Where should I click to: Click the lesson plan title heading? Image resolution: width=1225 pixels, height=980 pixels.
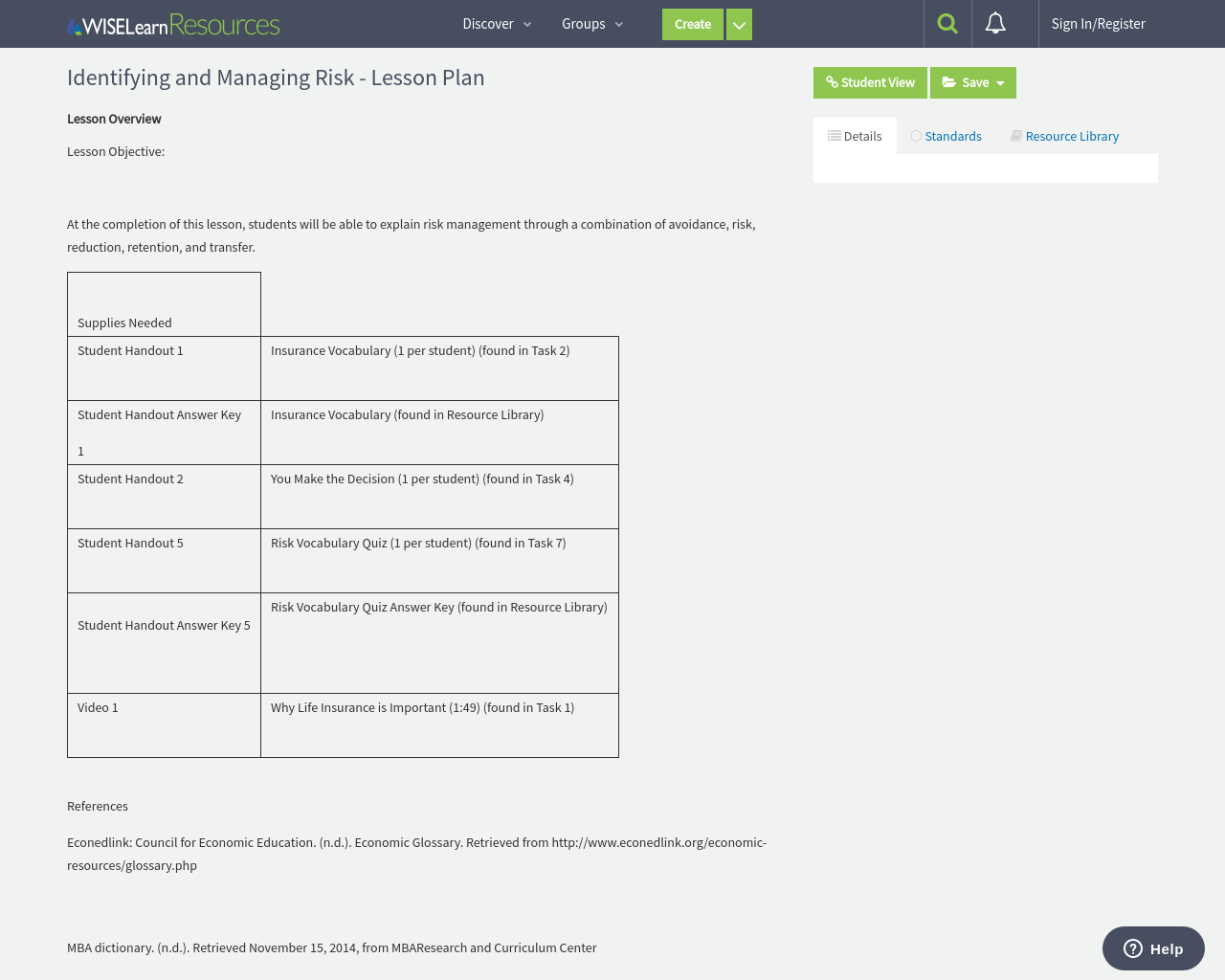(276, 78)
